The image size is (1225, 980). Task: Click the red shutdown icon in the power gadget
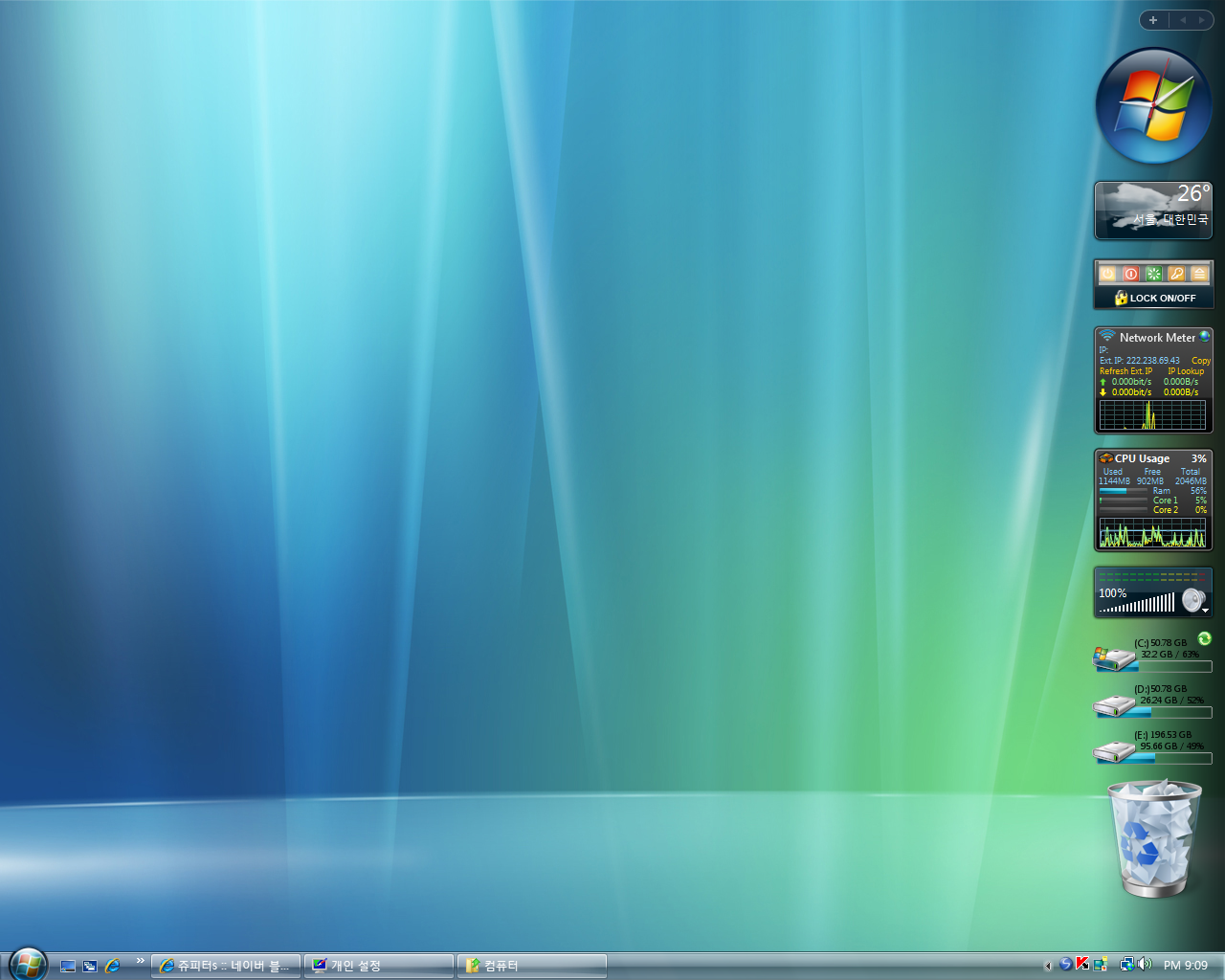coord(1130,274)
